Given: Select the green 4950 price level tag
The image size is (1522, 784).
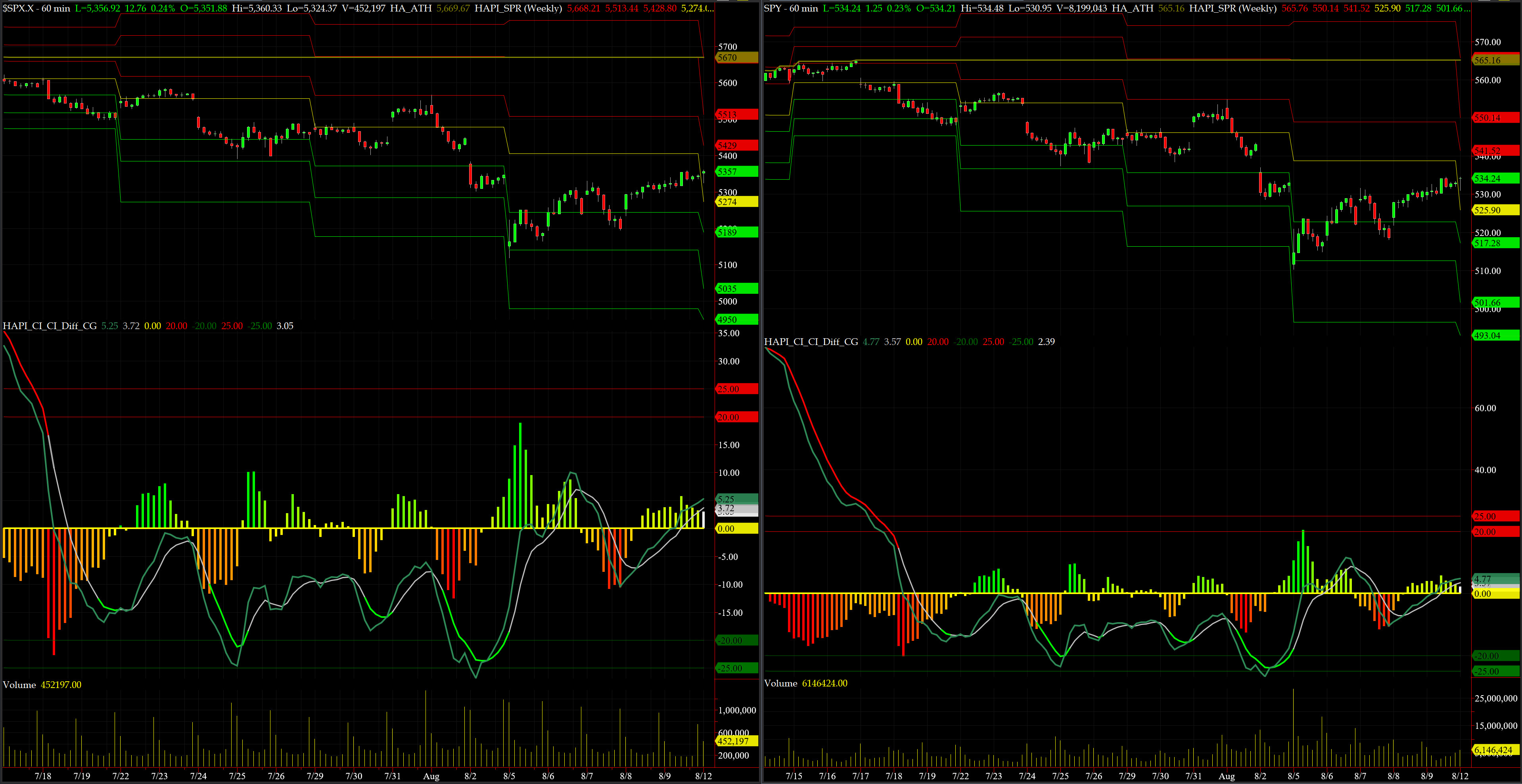Looking at the screenshot, I should [736, 320].
